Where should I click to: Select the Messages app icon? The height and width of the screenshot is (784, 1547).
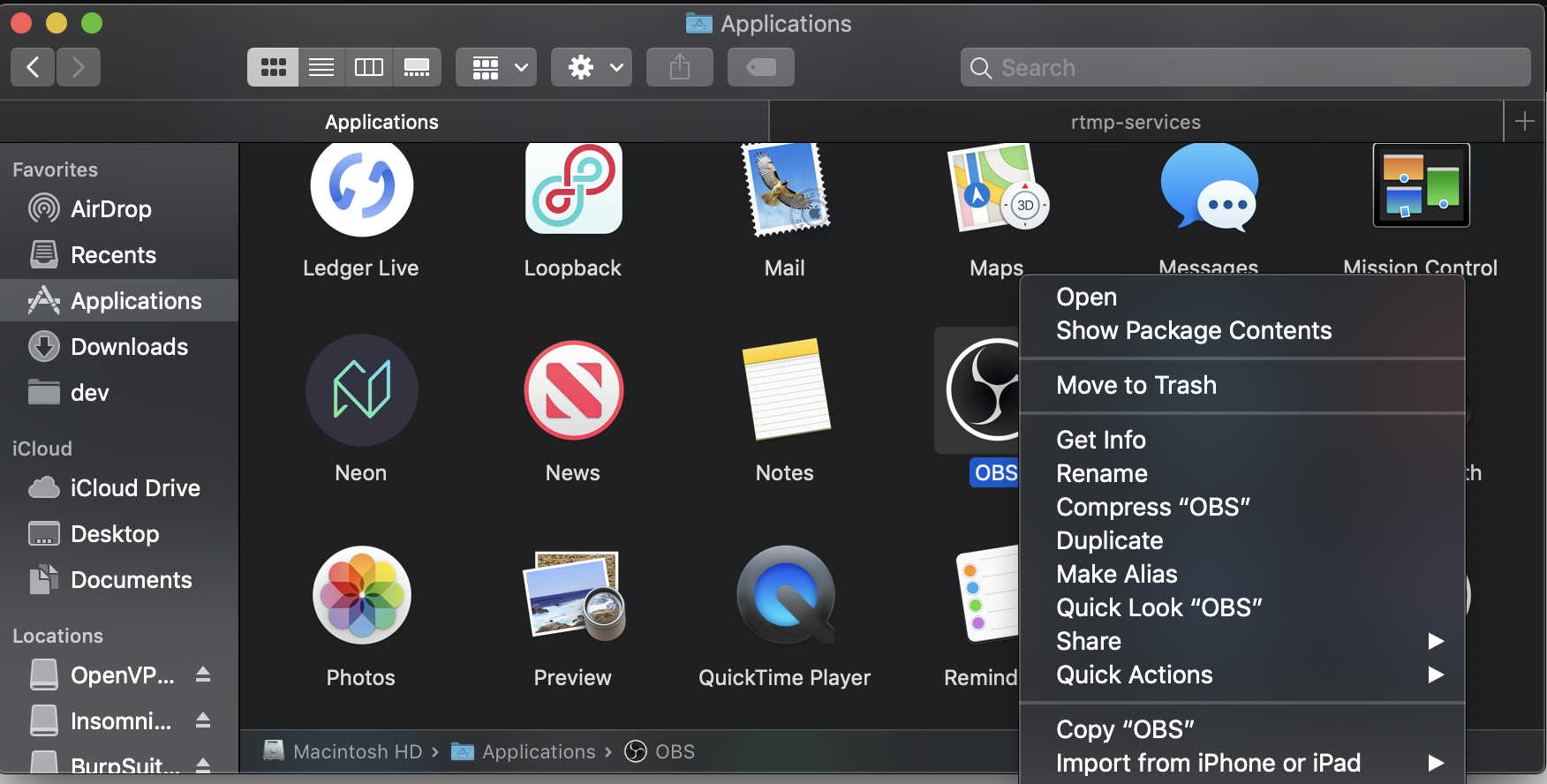coord(1209,187)
